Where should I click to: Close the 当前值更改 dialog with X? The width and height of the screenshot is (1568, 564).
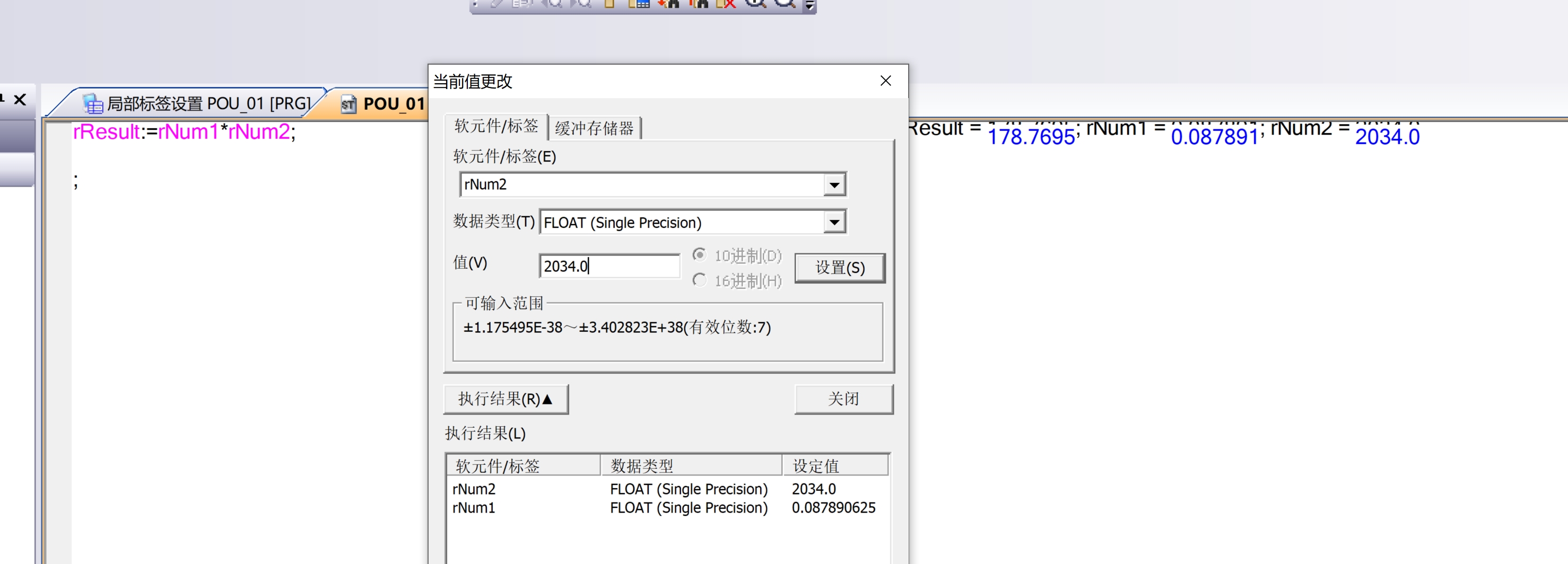point(885,81)
